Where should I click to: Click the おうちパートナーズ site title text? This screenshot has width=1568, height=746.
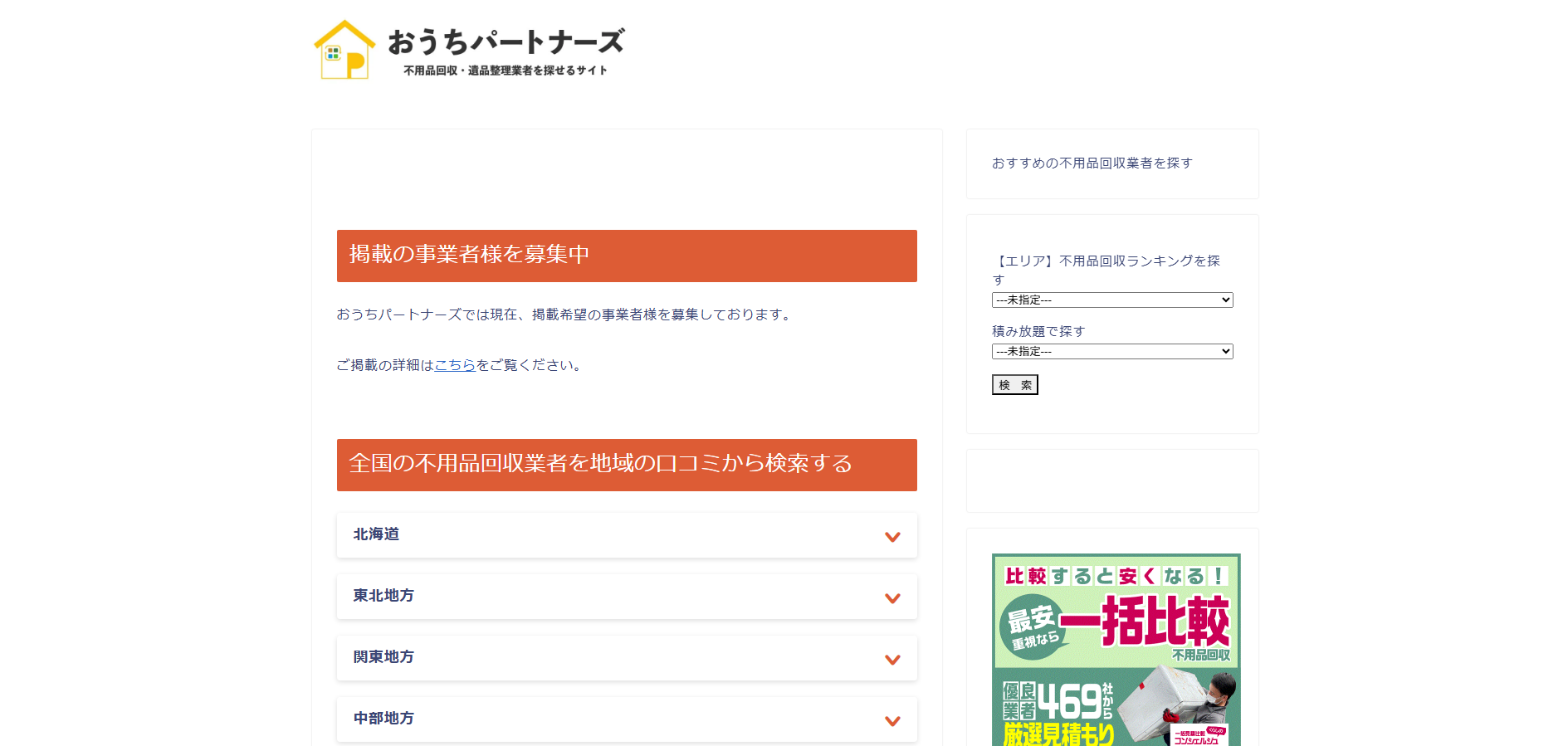(506, 41)
